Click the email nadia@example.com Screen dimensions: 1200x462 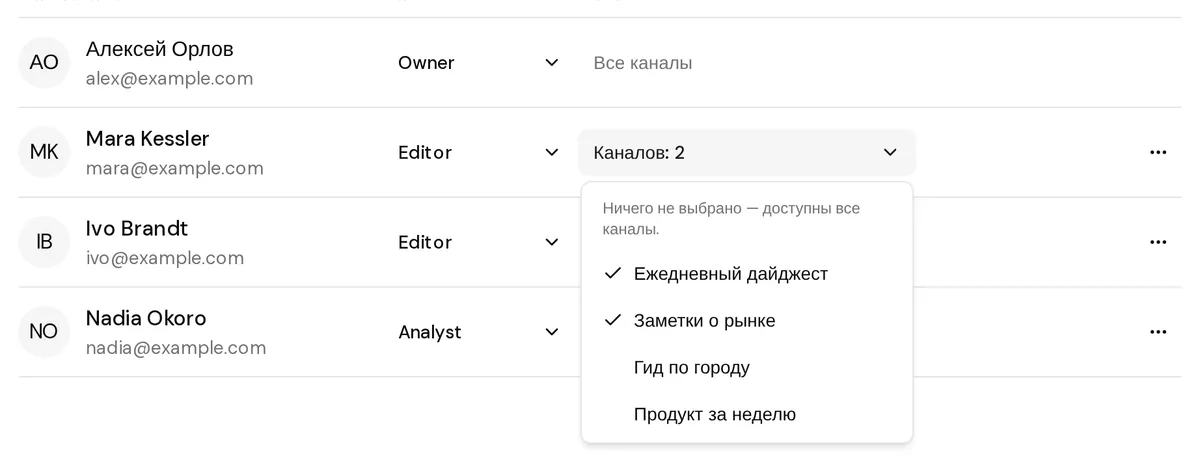(x=176, y=348)
